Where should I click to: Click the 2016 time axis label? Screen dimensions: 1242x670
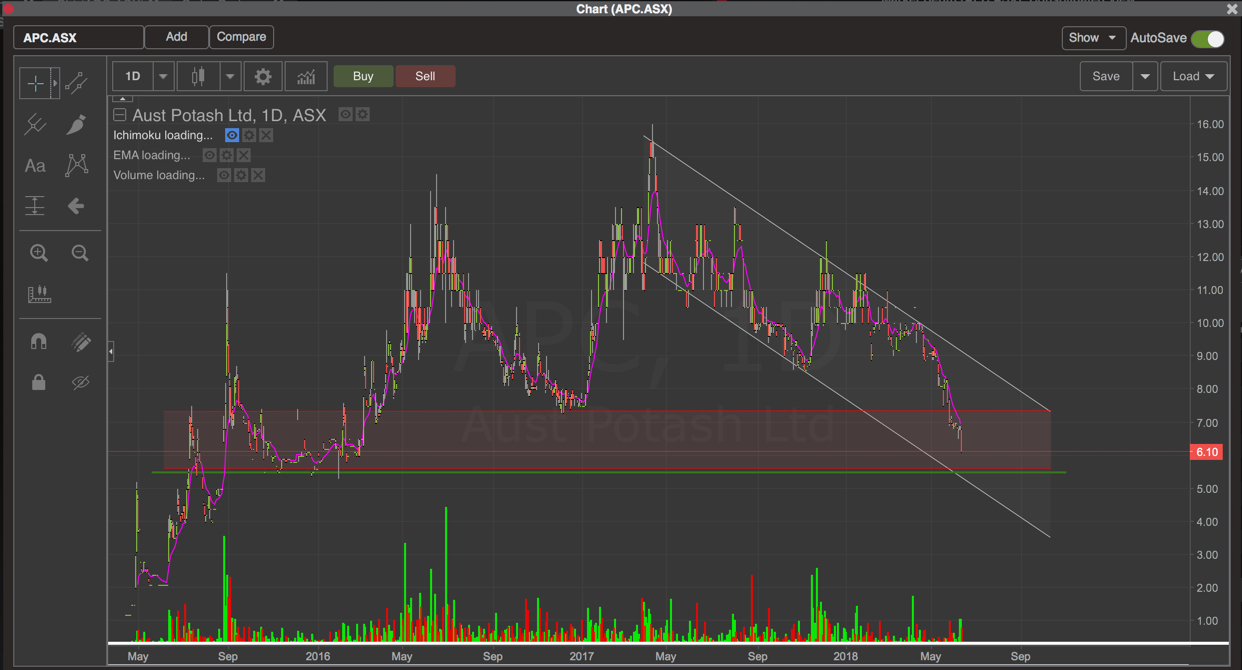pyautogui.click(x=318, y=656)
